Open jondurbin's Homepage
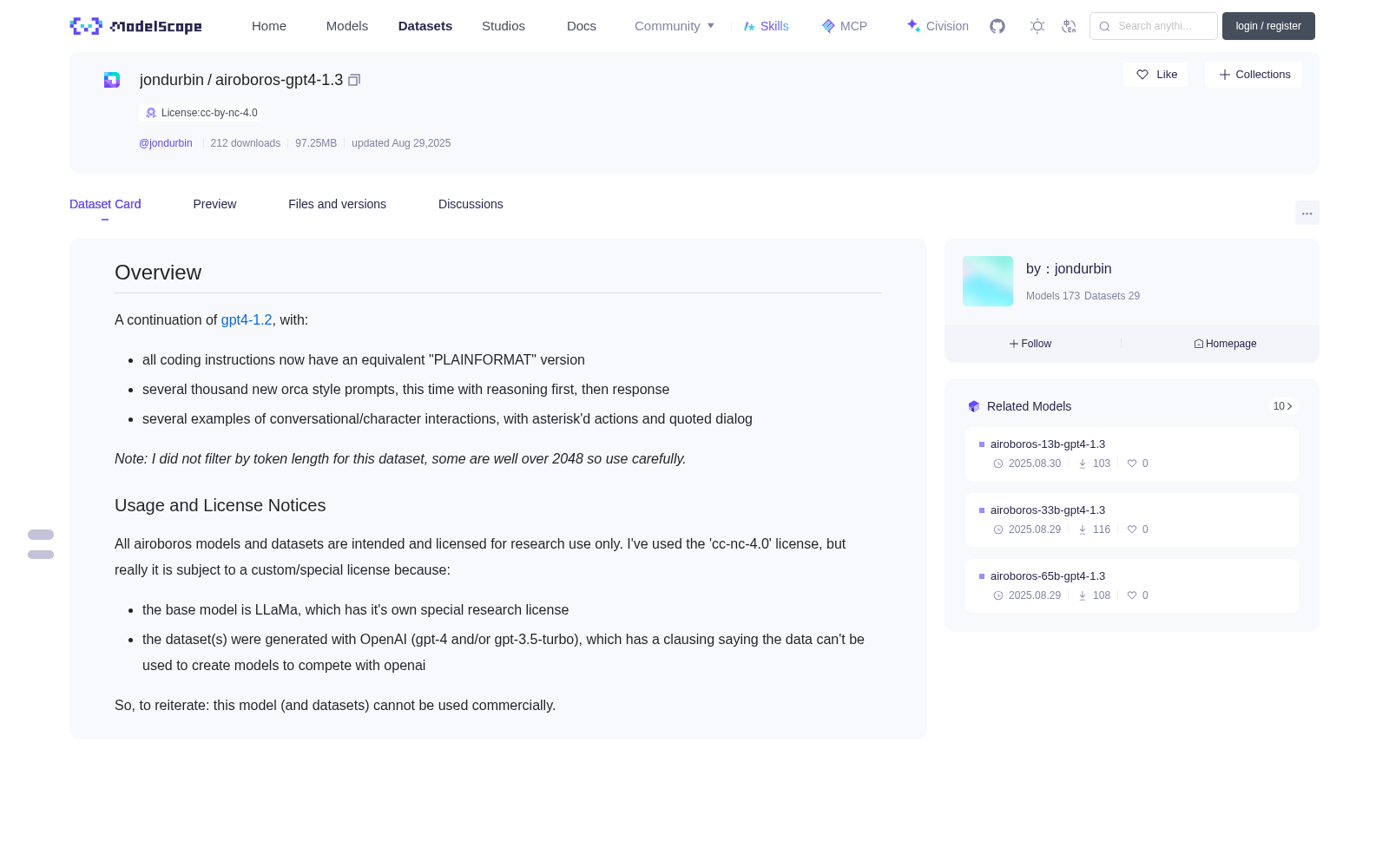 [x=1225, y=344]
